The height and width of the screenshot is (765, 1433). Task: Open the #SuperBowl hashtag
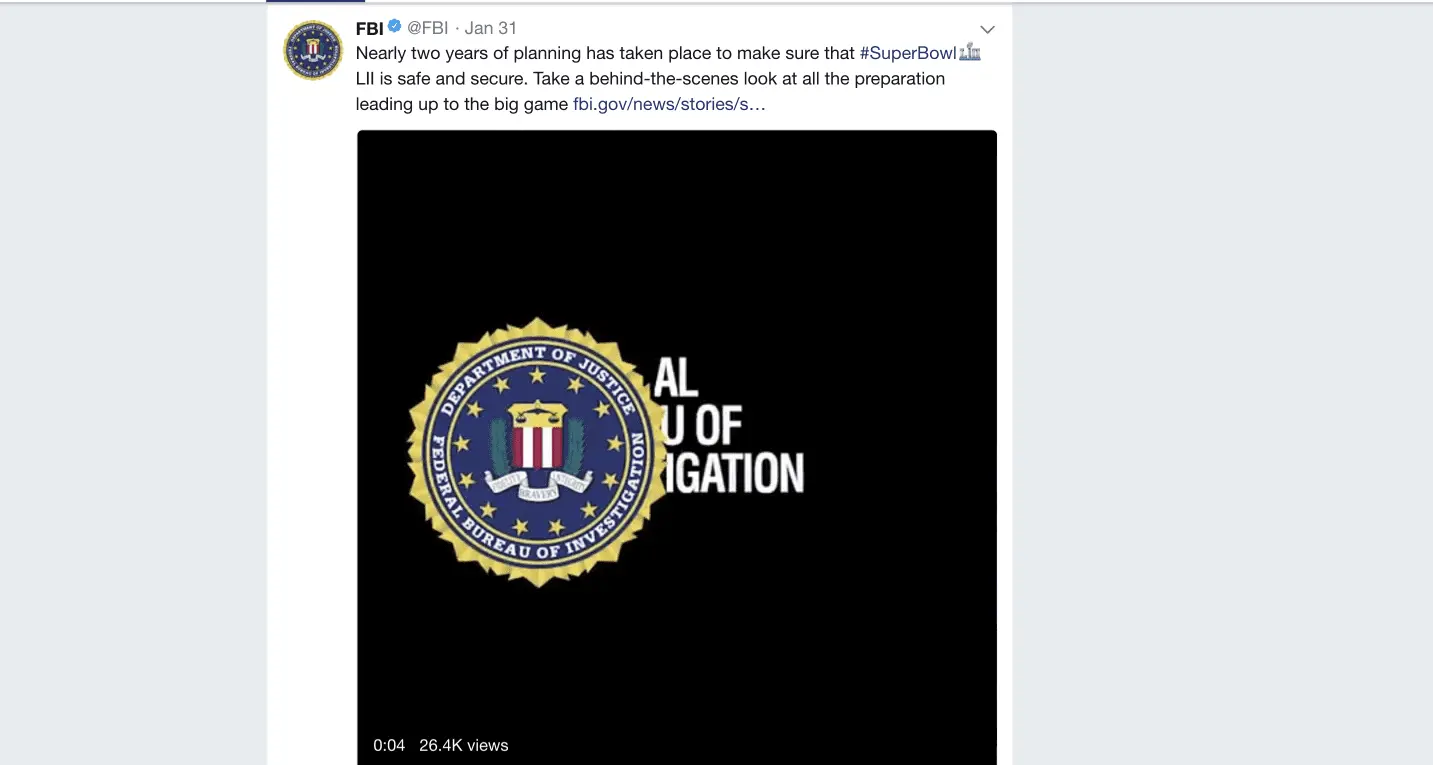pyautogui.click(x=907, y=53)
